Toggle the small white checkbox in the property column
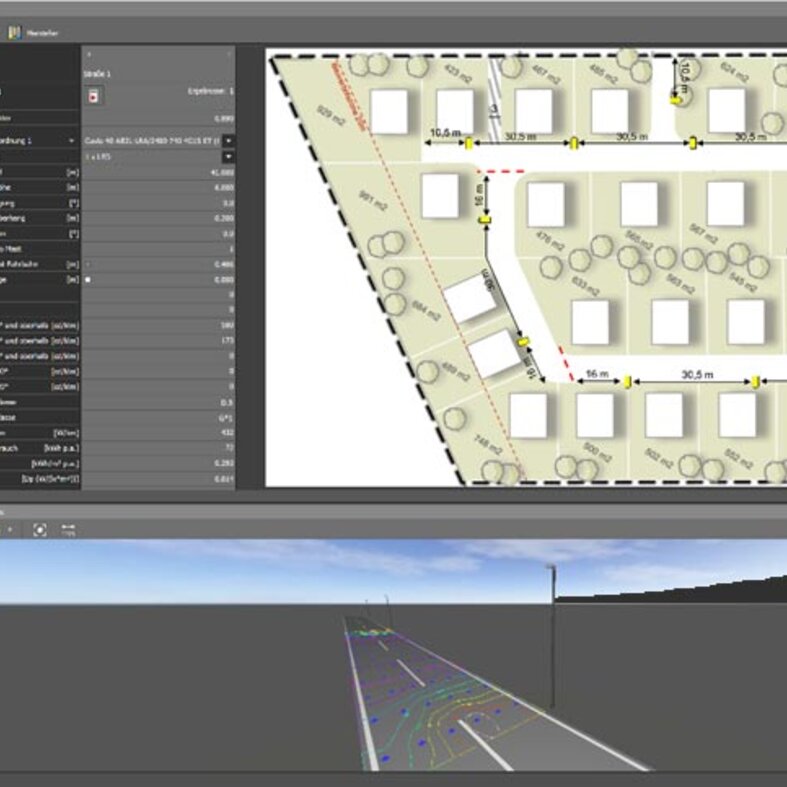Viewport: 787px width, 787px height. tap(89, 280)
